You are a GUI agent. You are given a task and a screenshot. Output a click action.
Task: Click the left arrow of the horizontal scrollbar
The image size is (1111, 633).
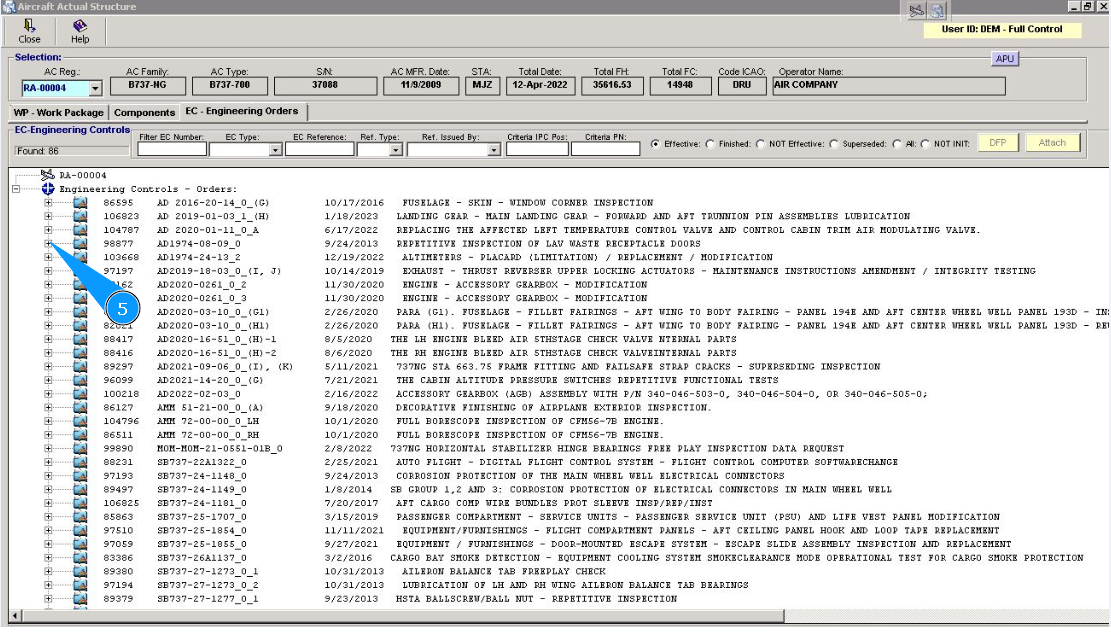(x=16, y=615)
